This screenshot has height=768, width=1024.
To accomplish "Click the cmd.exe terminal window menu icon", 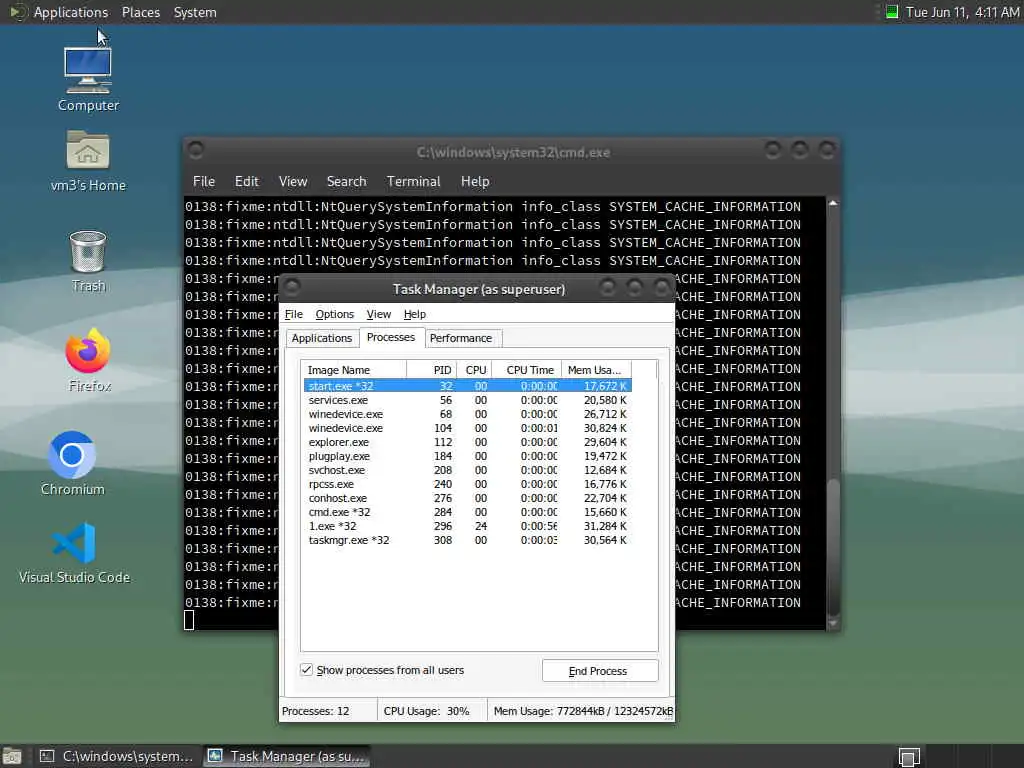I will [x=195, y=151].
